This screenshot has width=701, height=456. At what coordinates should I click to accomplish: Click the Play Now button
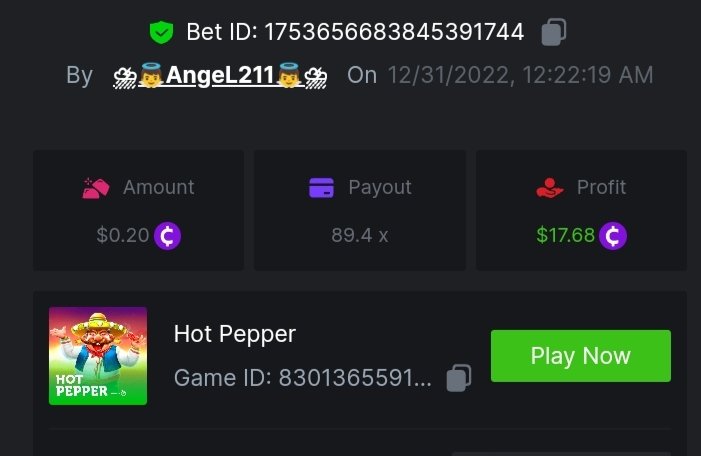(x=581, y=356)
